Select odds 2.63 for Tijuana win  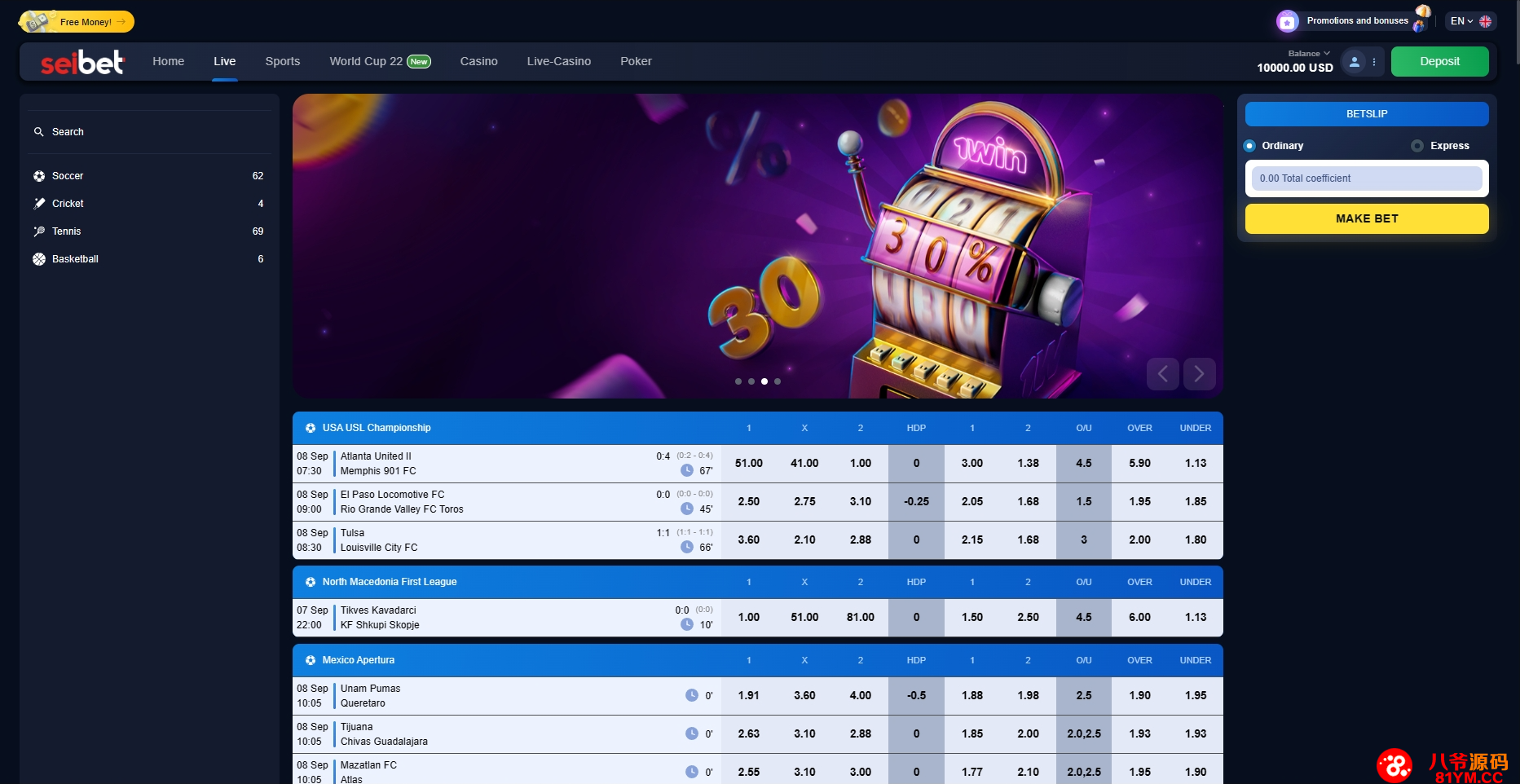click(x=749, y=734)
